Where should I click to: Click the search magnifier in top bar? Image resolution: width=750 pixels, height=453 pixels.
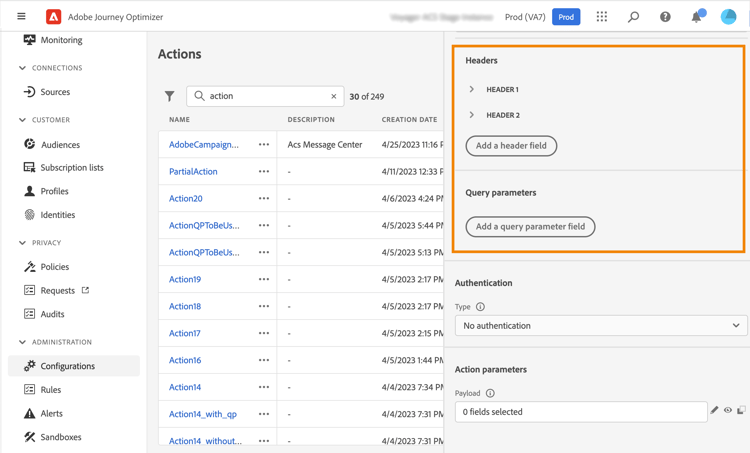pyautogui.click(x=633, y=17)
